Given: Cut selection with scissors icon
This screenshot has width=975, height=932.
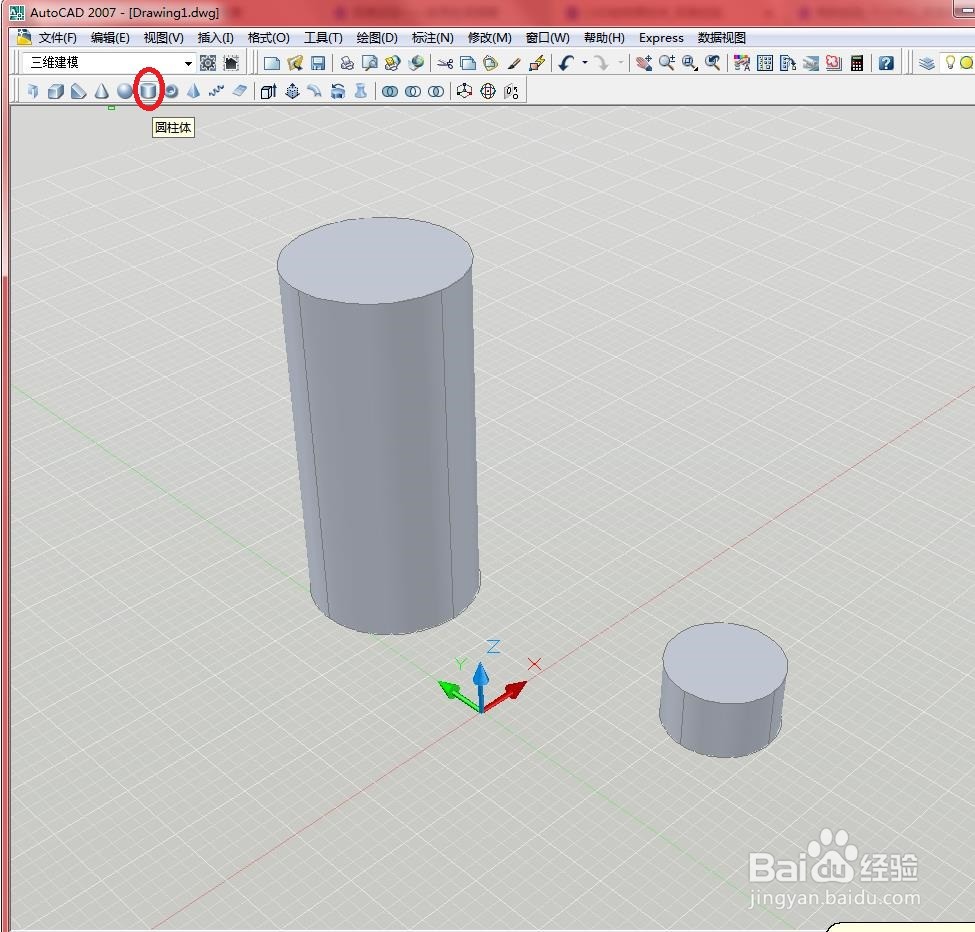Looking at the screenshot, I should point(445,63).
